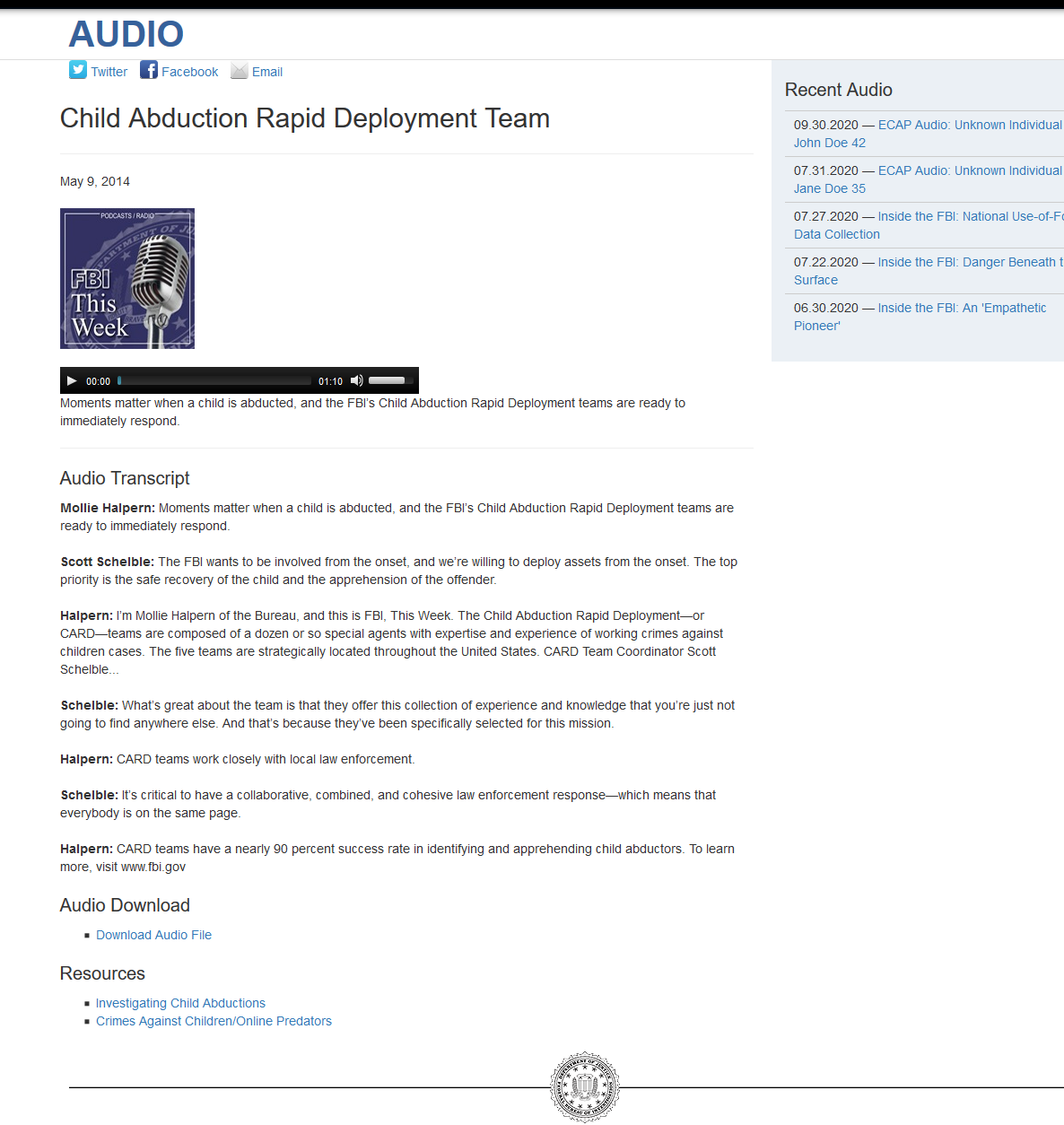Click the date 07.31.2020 in Recent Audio
The image size is (1064, 1125).
point(826,170)
